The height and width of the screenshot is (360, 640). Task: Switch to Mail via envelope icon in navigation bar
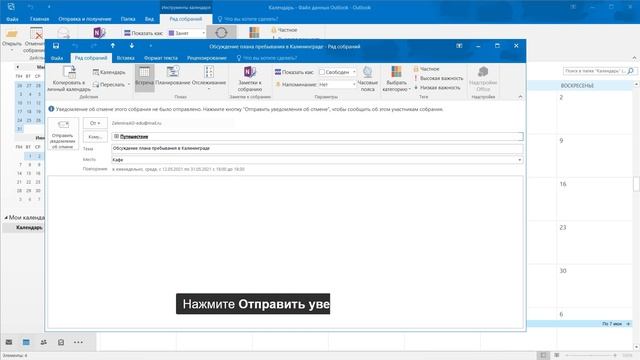click(x=9, y=342)
